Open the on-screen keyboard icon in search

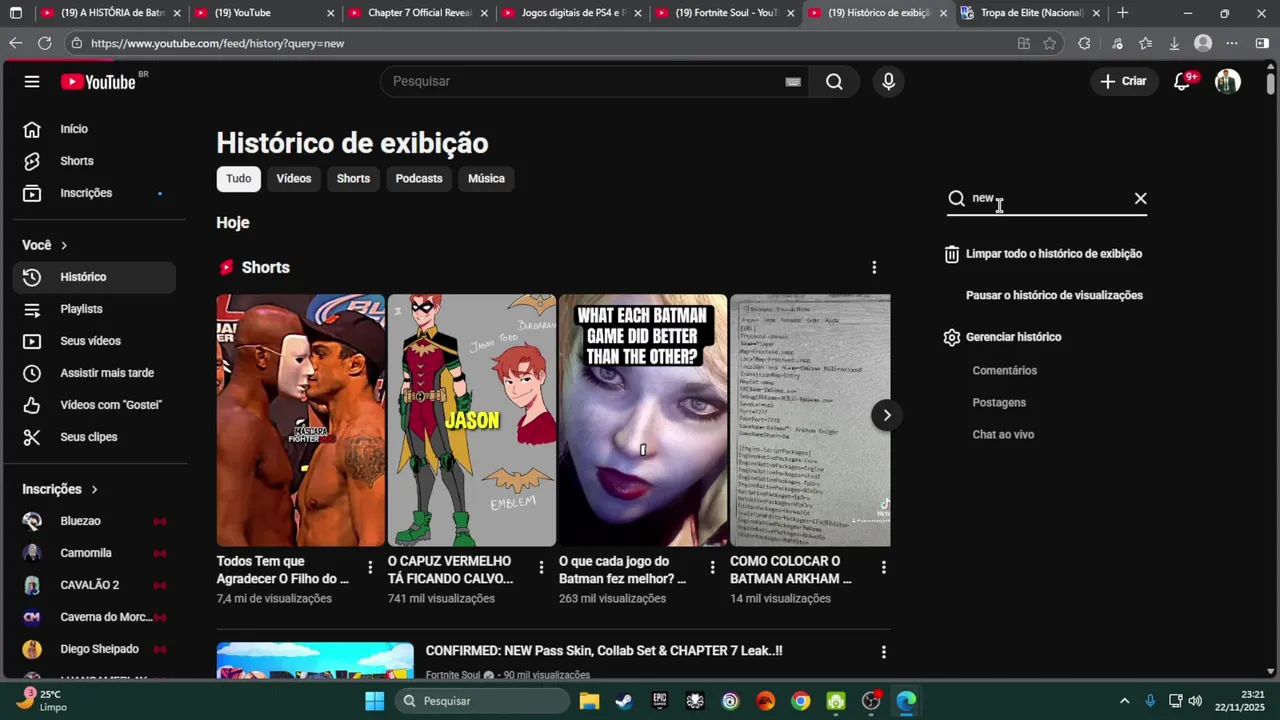[793, 82]
